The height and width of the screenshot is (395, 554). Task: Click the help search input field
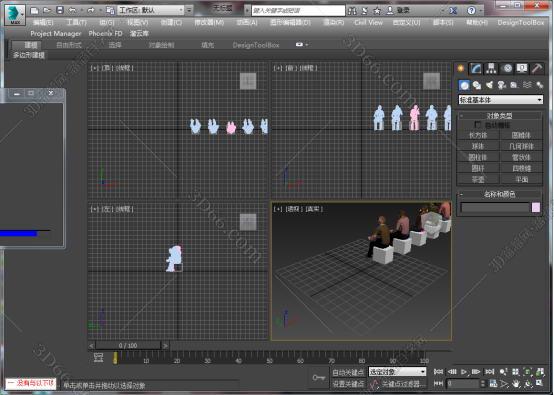(298, 11)
